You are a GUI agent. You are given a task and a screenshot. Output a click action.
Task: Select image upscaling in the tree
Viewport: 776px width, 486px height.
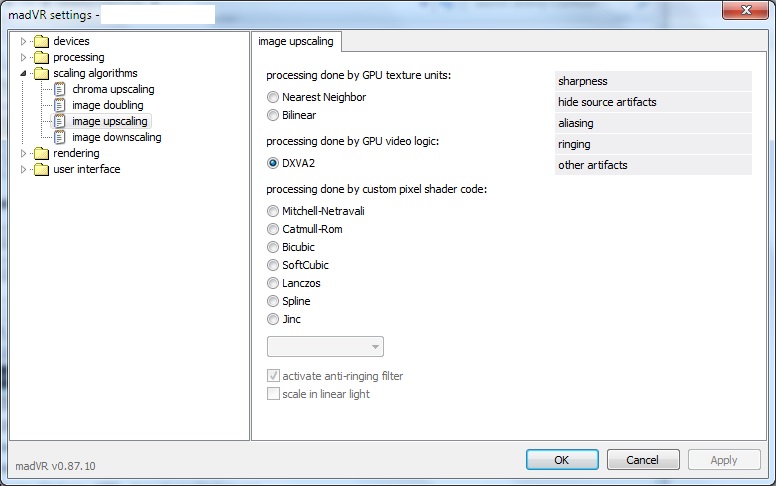110,122
